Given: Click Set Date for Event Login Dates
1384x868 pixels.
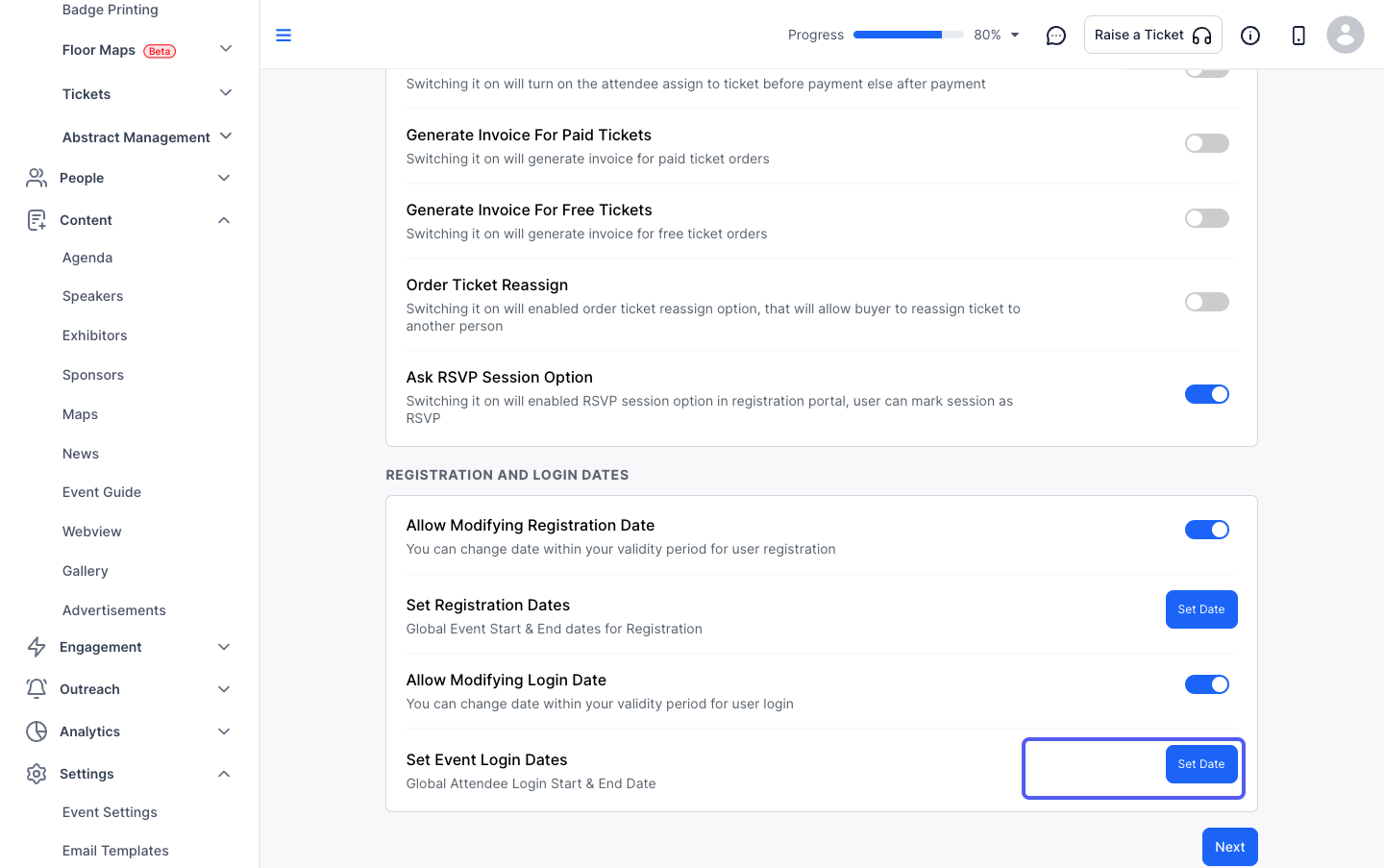Looking at the screenshot, I should 1201,764.
